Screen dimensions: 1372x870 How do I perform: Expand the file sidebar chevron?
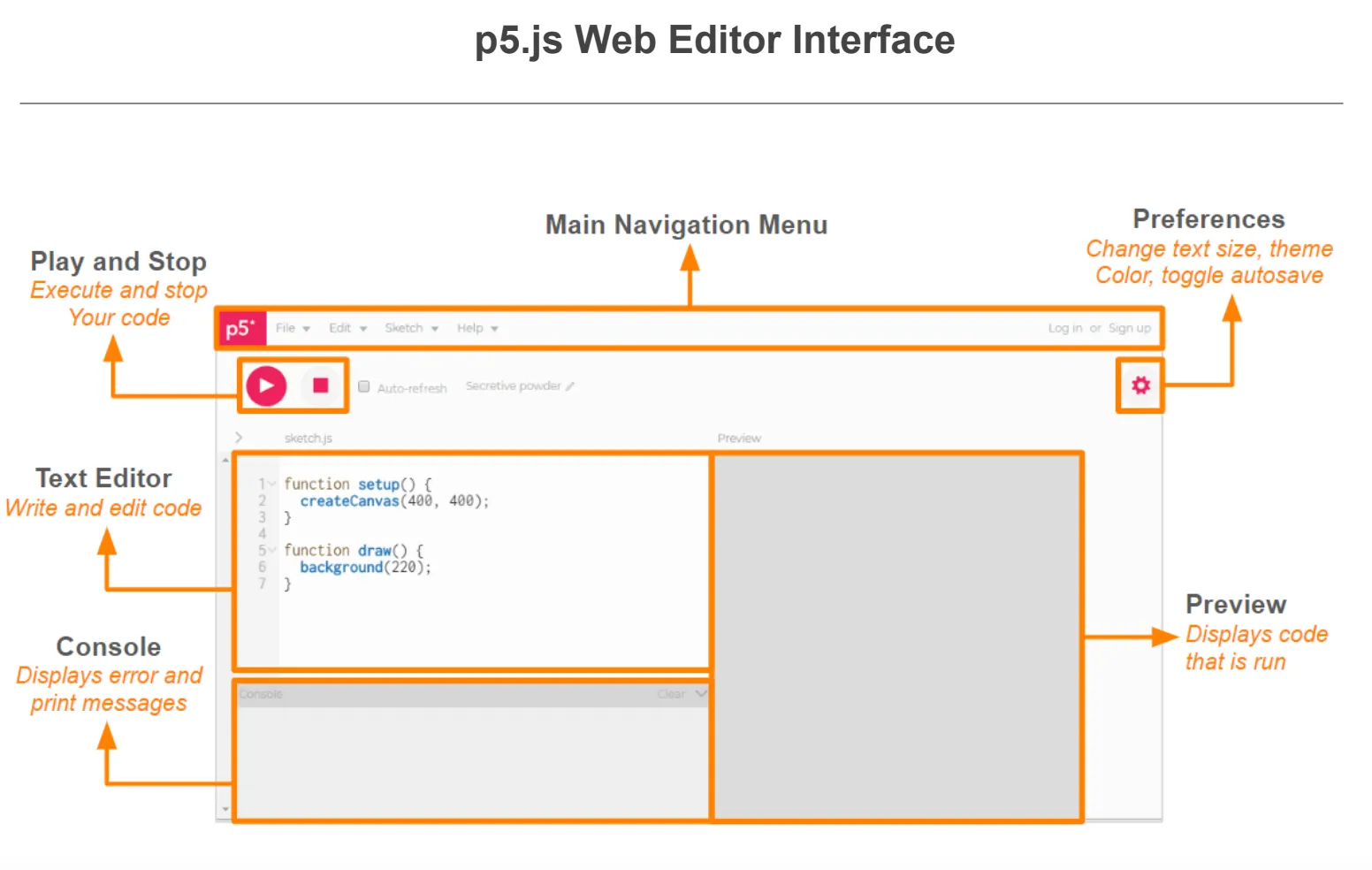pyautogui.click(x=239, y=438)
